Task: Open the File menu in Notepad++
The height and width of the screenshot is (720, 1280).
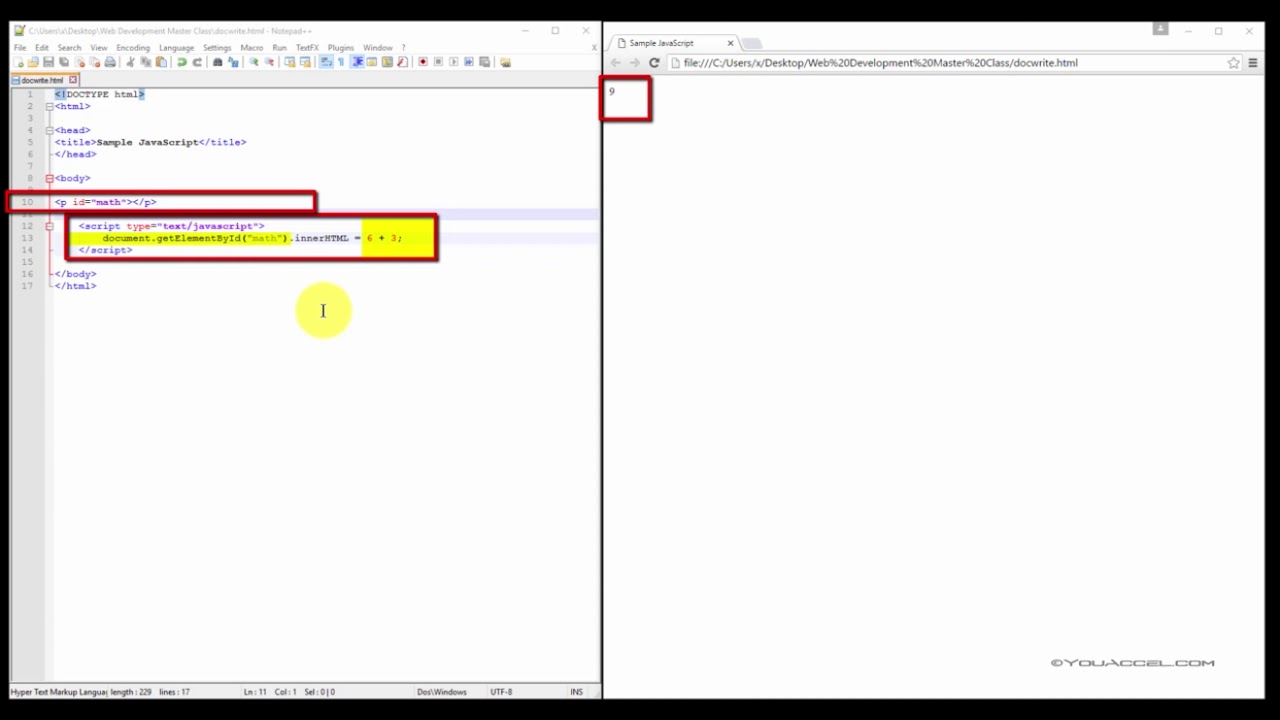Action: [20, 48]
